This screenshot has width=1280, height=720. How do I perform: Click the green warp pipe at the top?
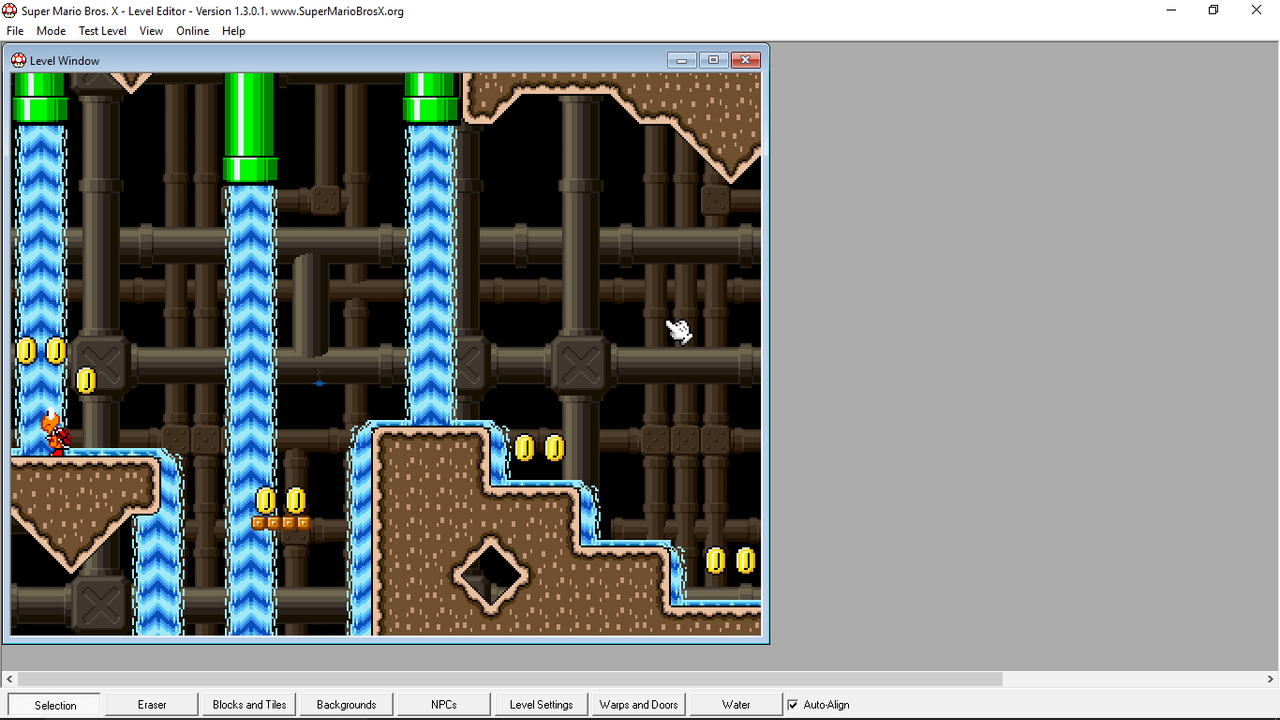tap(250, 120)
